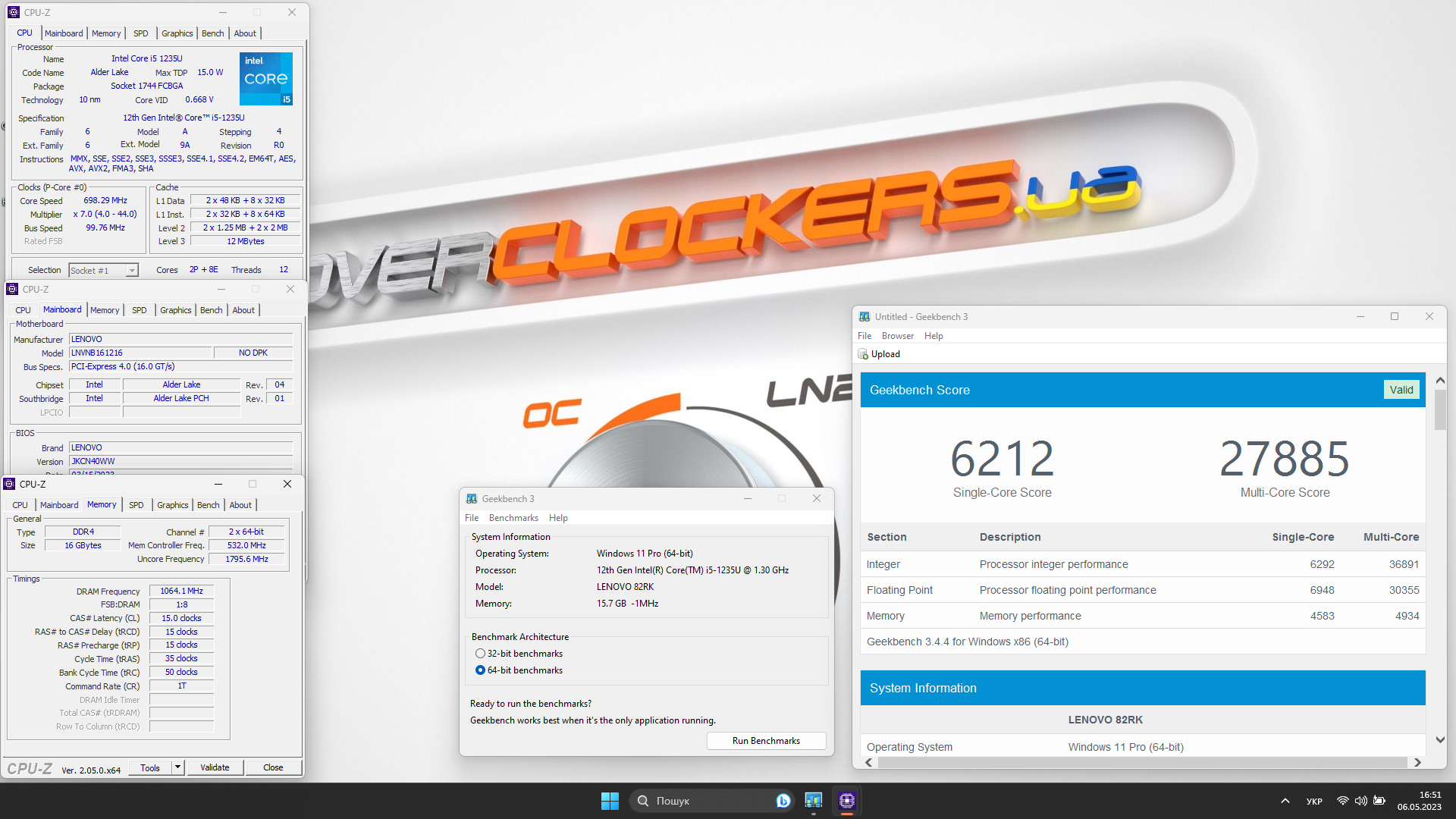The image size is (1456, 819).
Task: Open the Windows Start menu
Action: coord(610,801)
